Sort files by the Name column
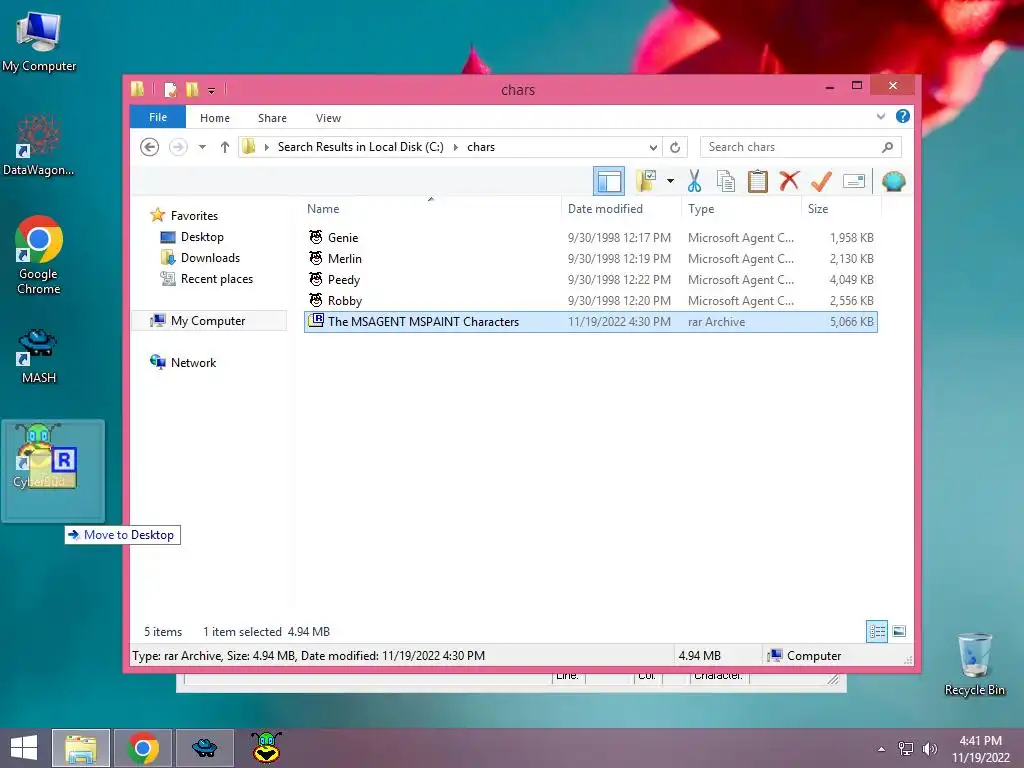The width and height of the screenshot is (1024, 768). tap(431, 208)
